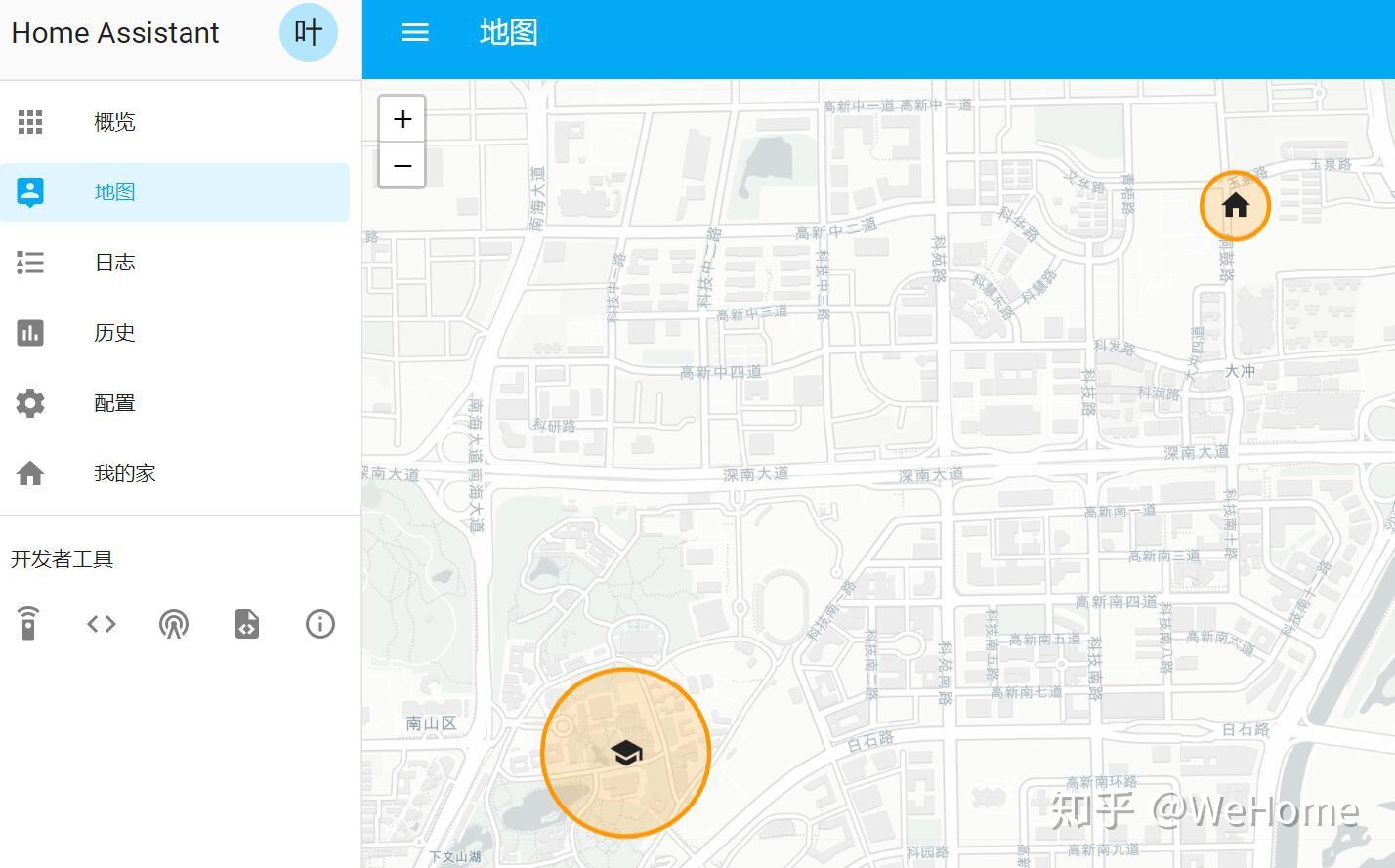The image size is (1395, 868).
Task: Zoom out with the minus button
Action: (x=402, y=165)
